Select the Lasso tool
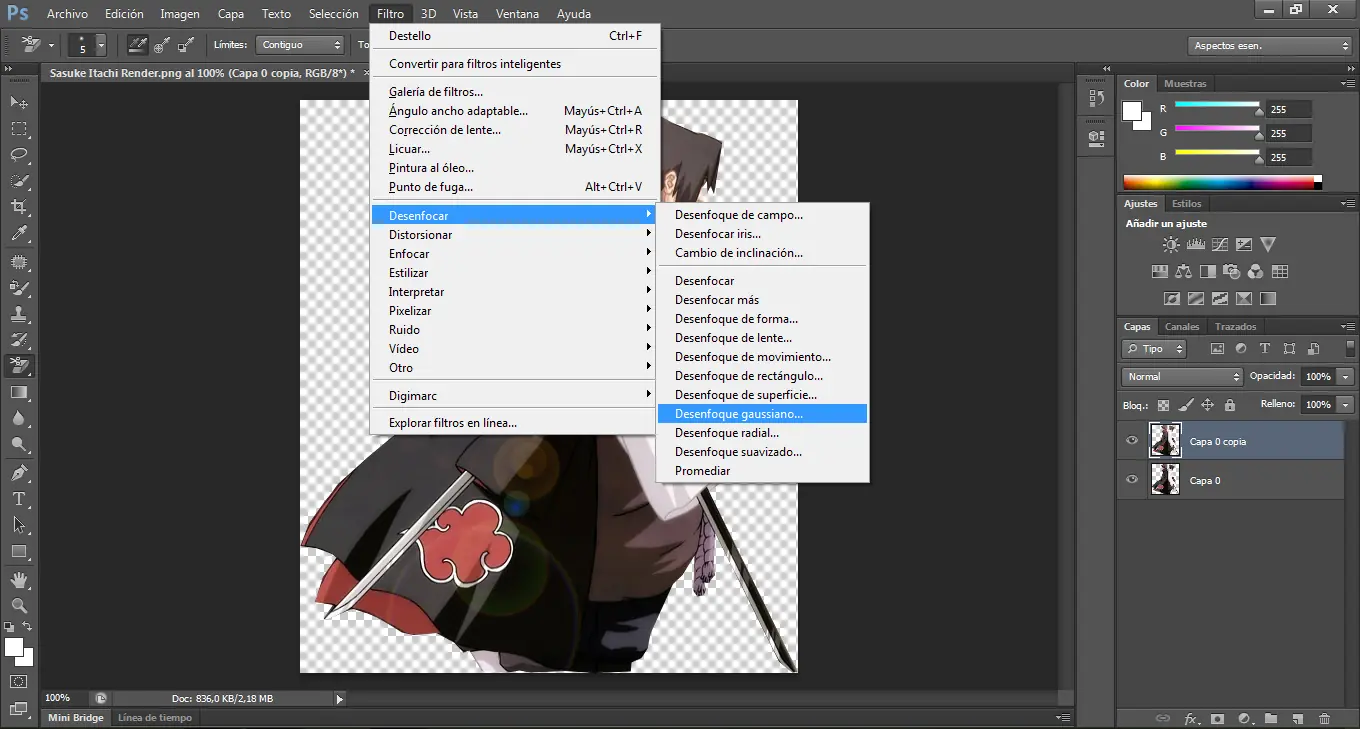 pyautogui.click(x=19, y=155)
